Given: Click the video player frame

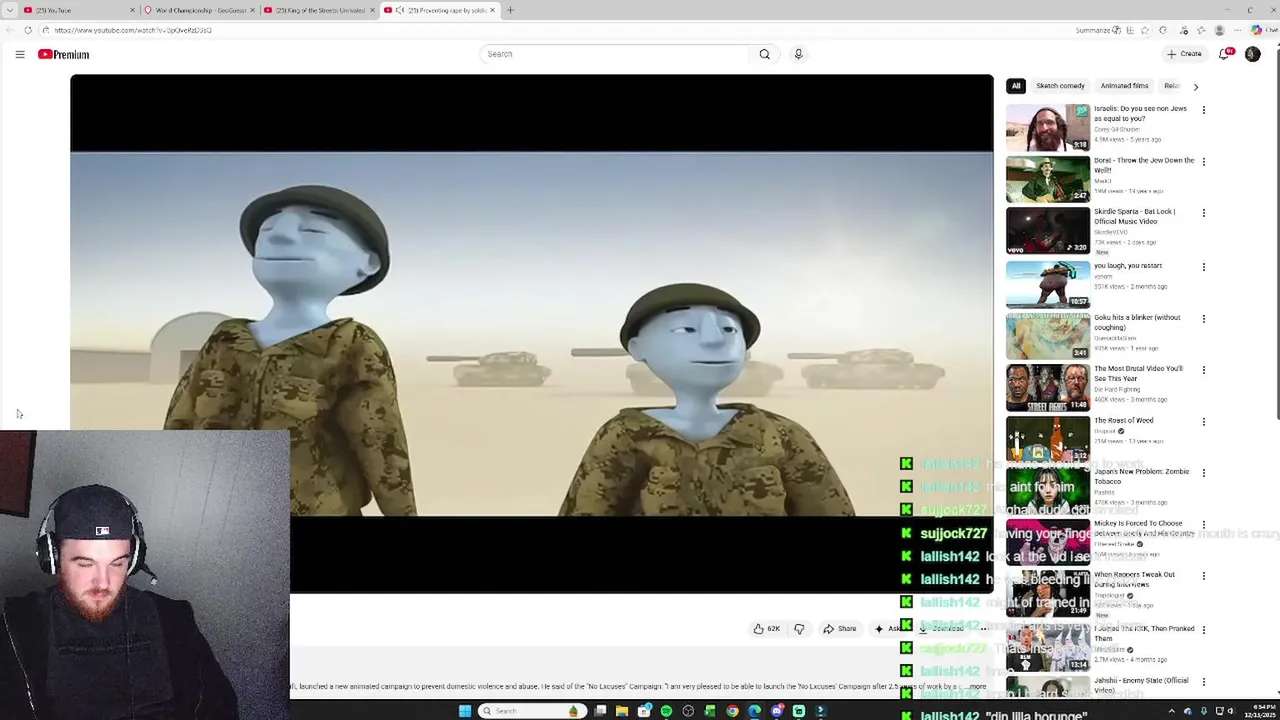Looking at the screenshot, I should (532, 333).
